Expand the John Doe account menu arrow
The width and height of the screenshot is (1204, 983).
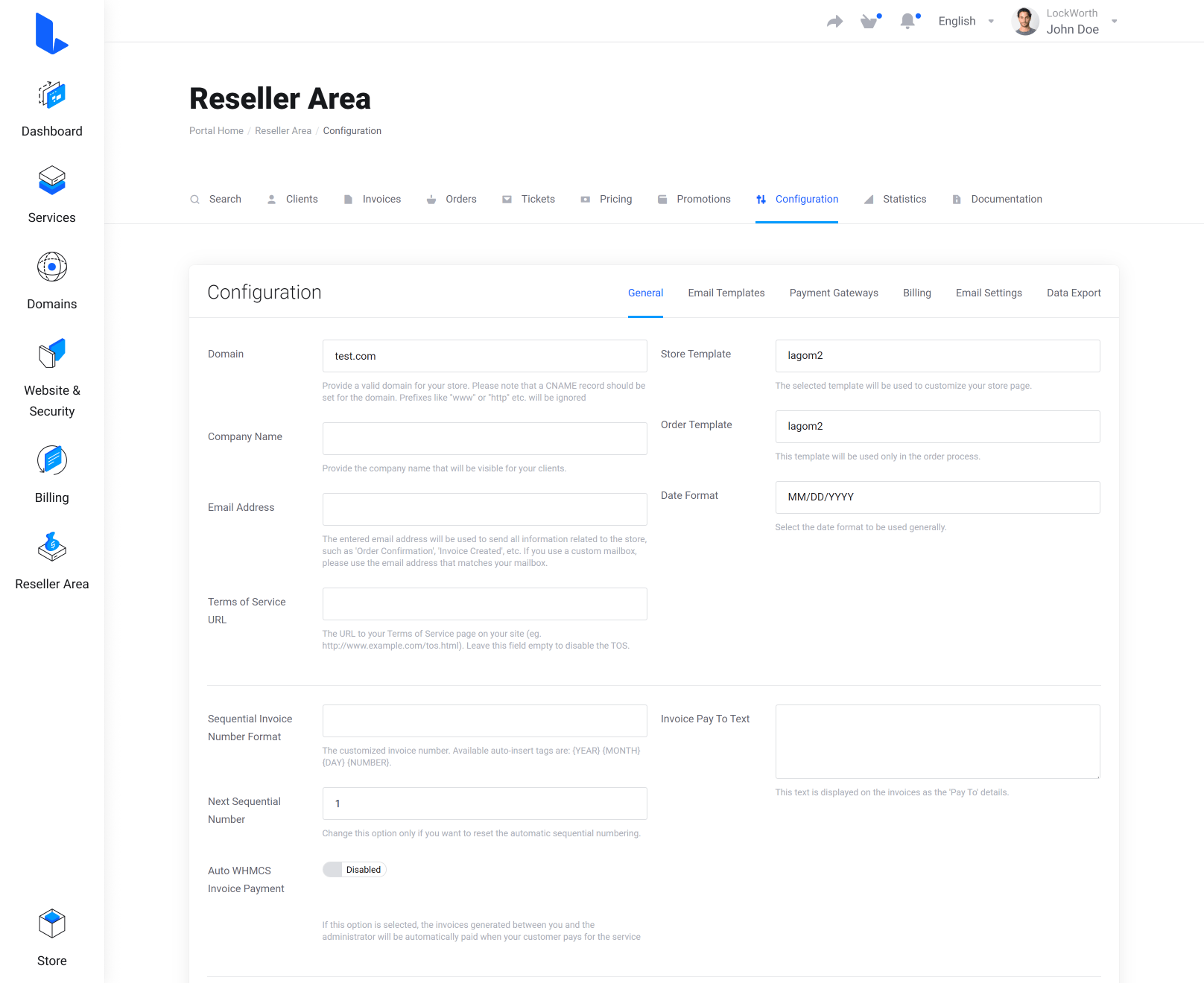tap(1115, 22)
